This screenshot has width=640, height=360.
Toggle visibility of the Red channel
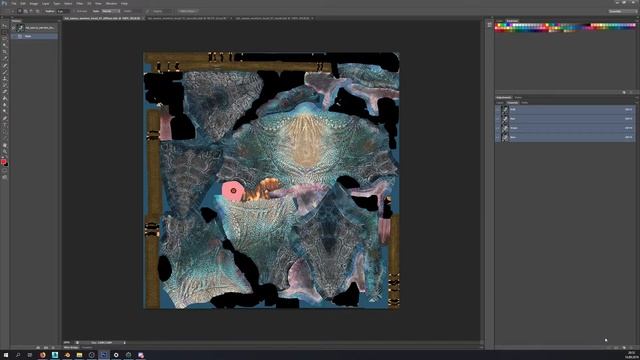(498, 119)
